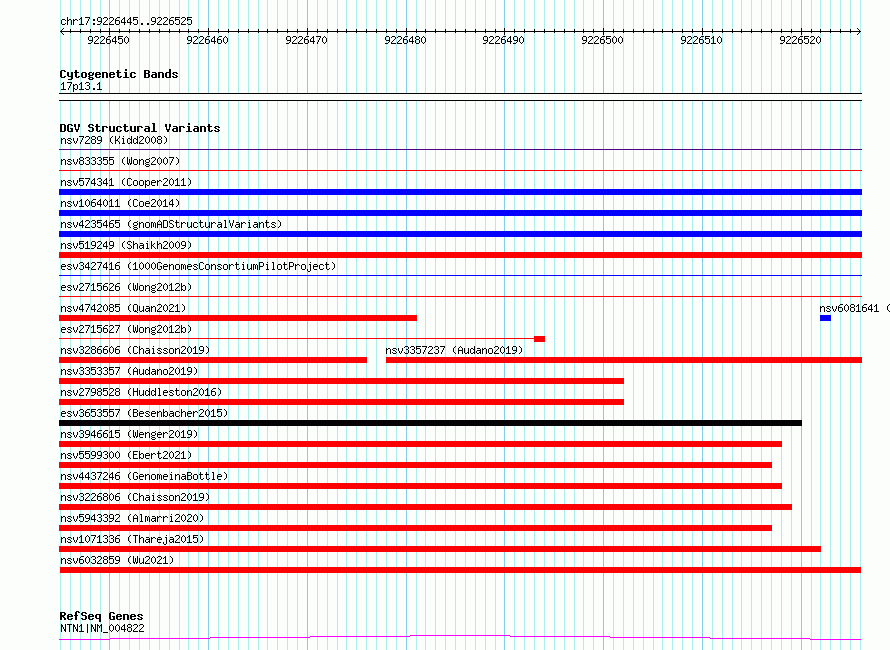This screenshot has width=890, height=650.
Task: Open the RefSeq Genes track heading
Action: 101,616
